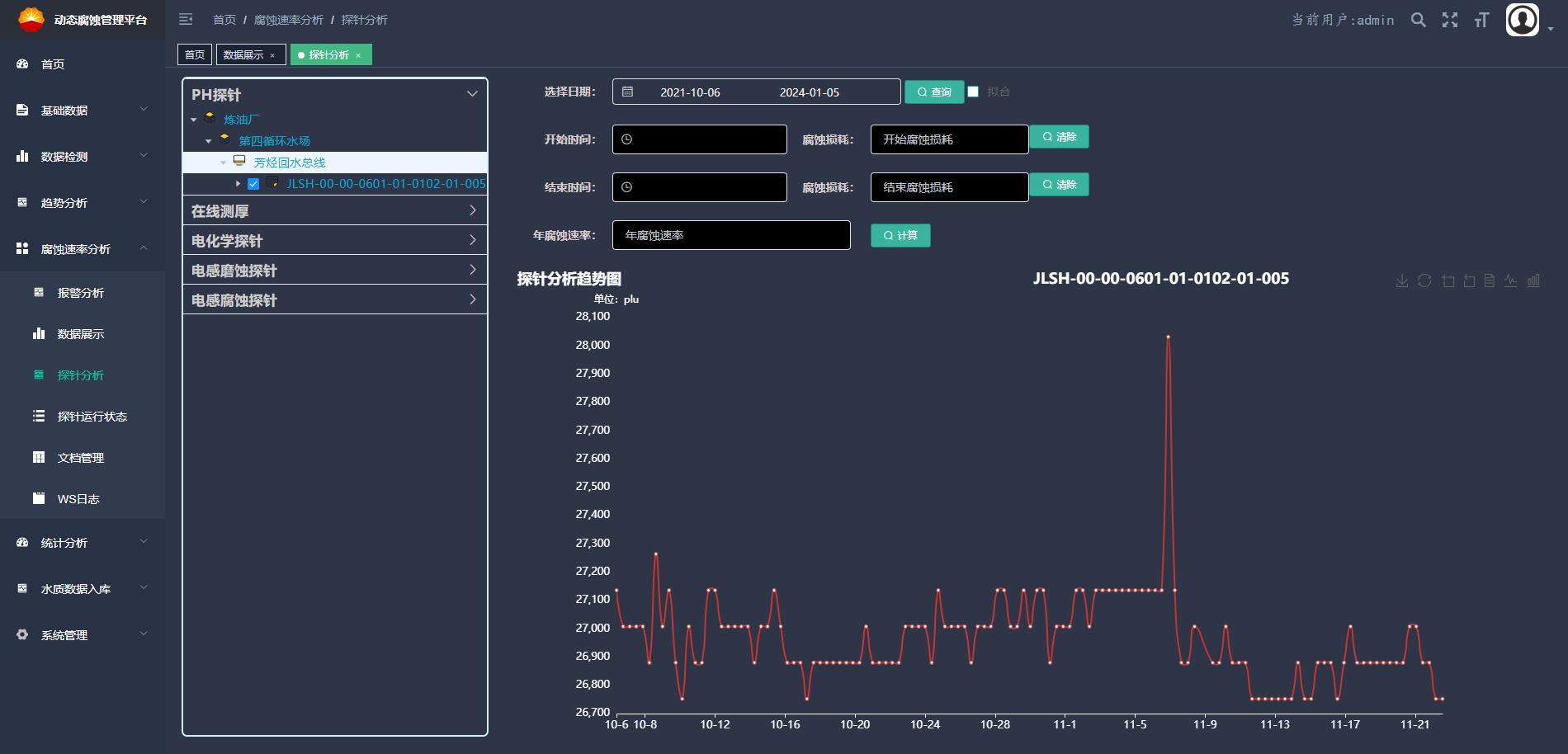This screenshot has width=1568, height=754.
Task: Click the start date 2021-10-06
Action: point(690,92)
